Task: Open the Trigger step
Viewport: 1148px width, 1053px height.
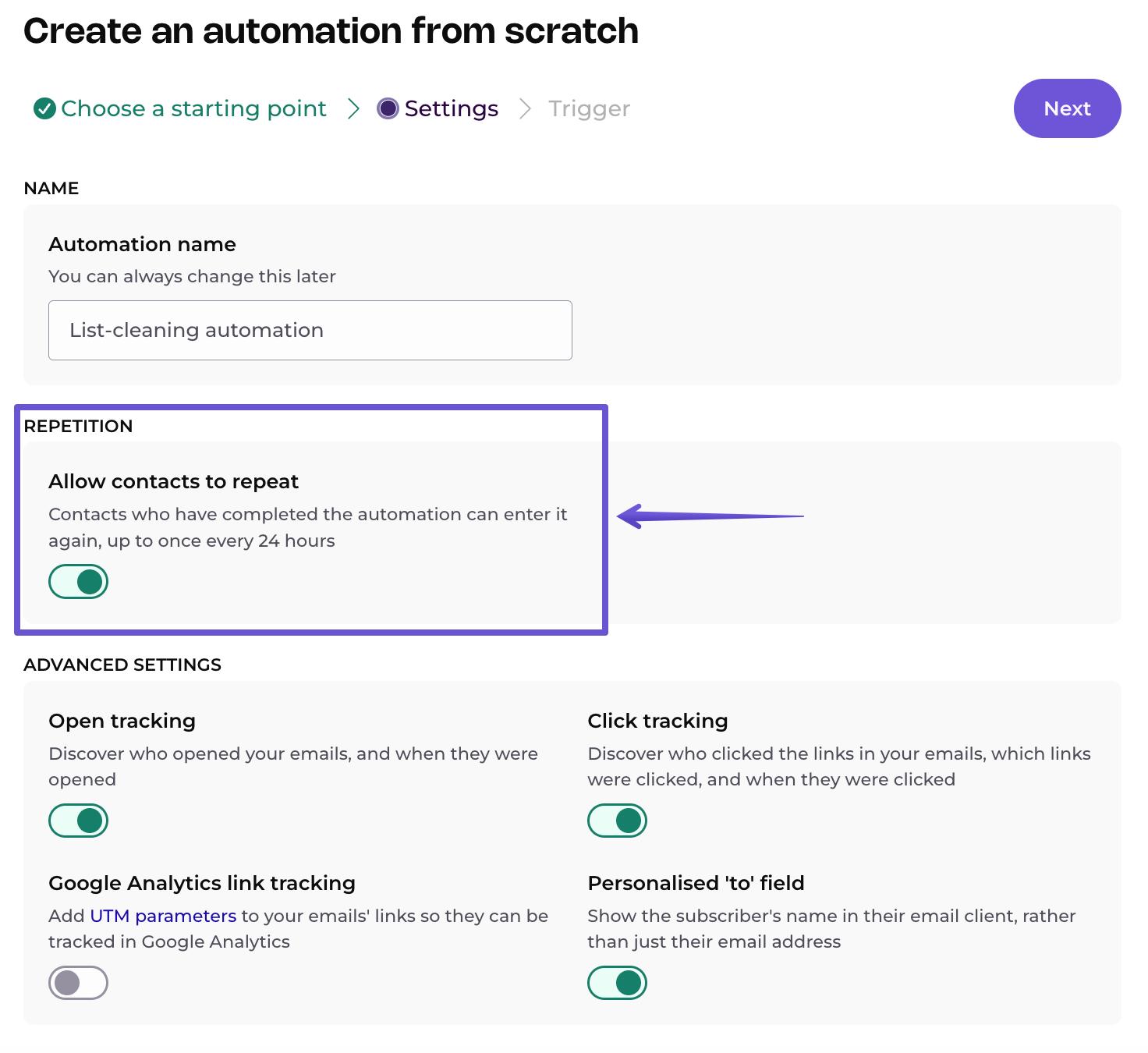Action: [x=589, y=108]
